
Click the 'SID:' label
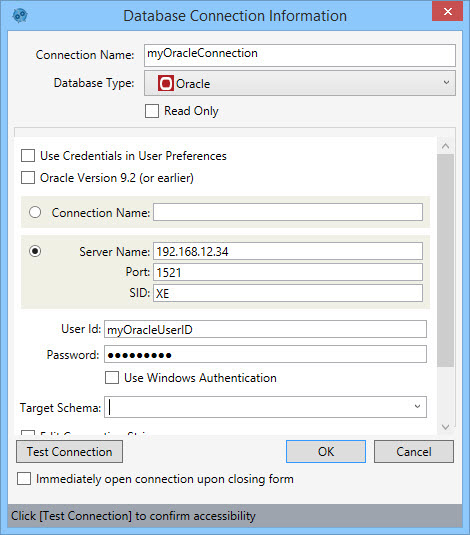[x=140, y=293]
